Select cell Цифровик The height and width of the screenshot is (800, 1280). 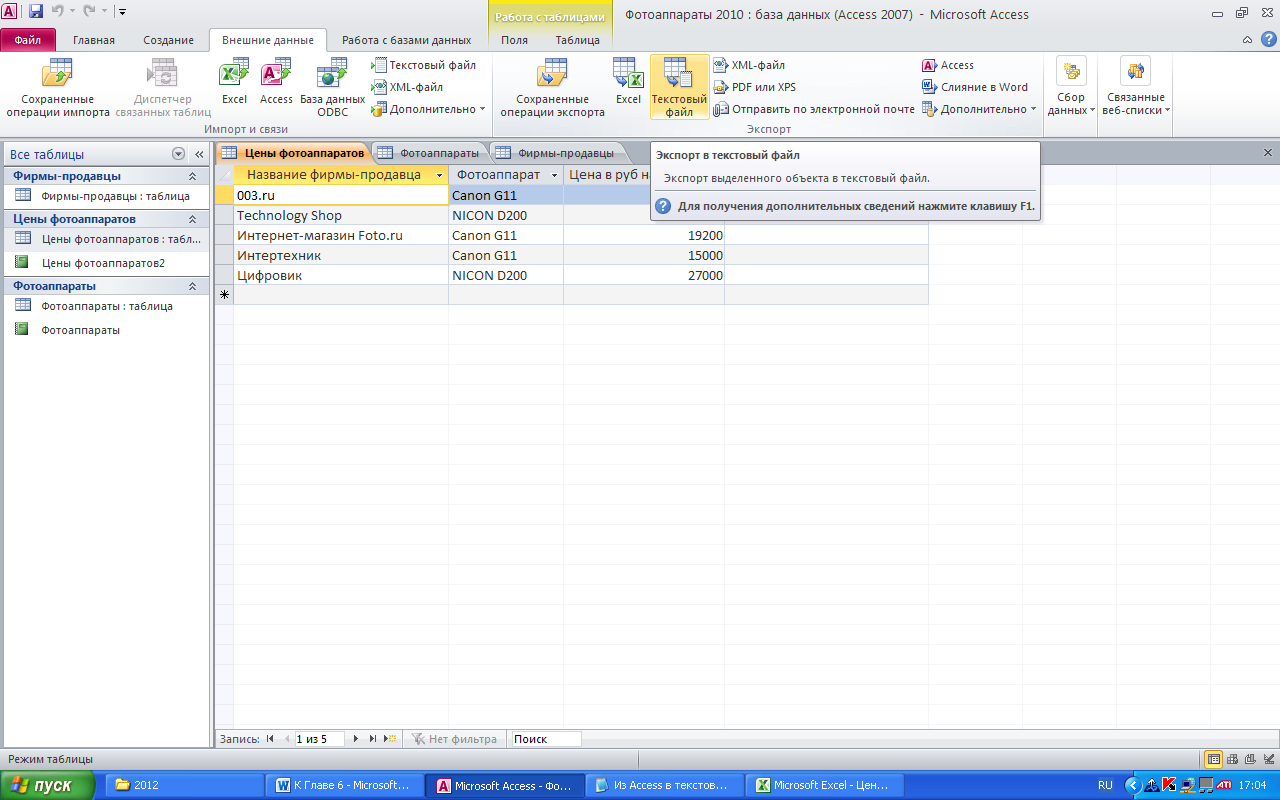(x=341, y=275)
